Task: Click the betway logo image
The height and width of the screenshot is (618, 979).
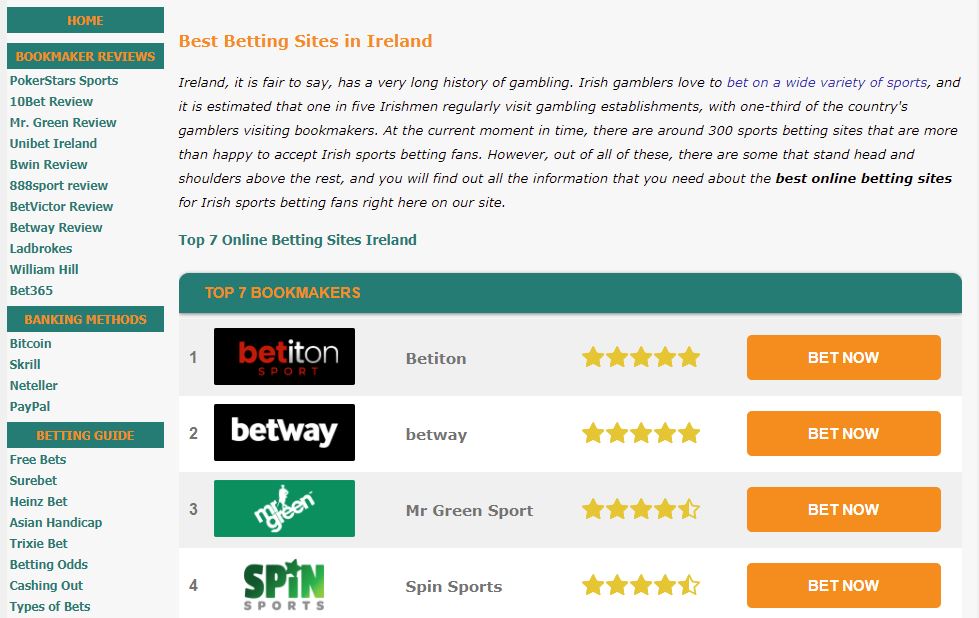Action: pos(284,433)
